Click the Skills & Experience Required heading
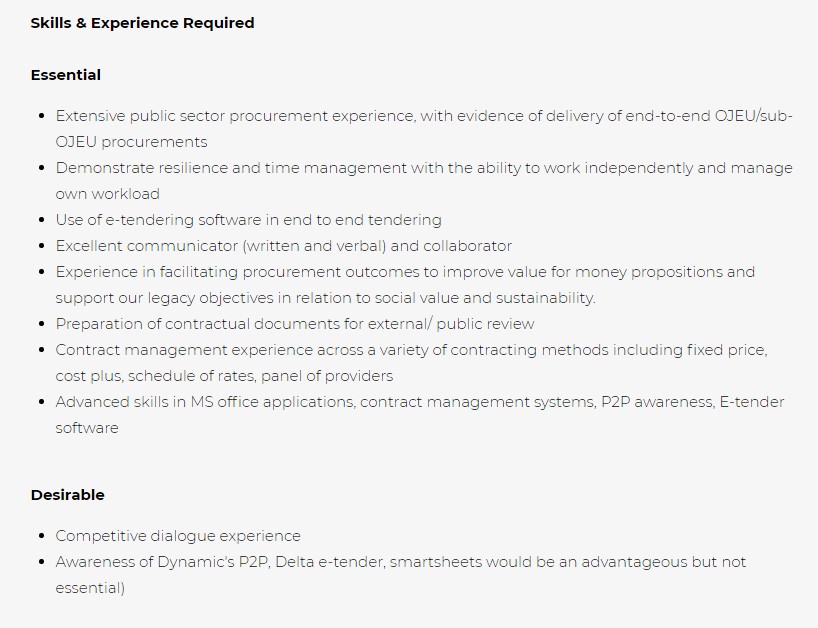The image size is (818, 628). click(142, 23)
